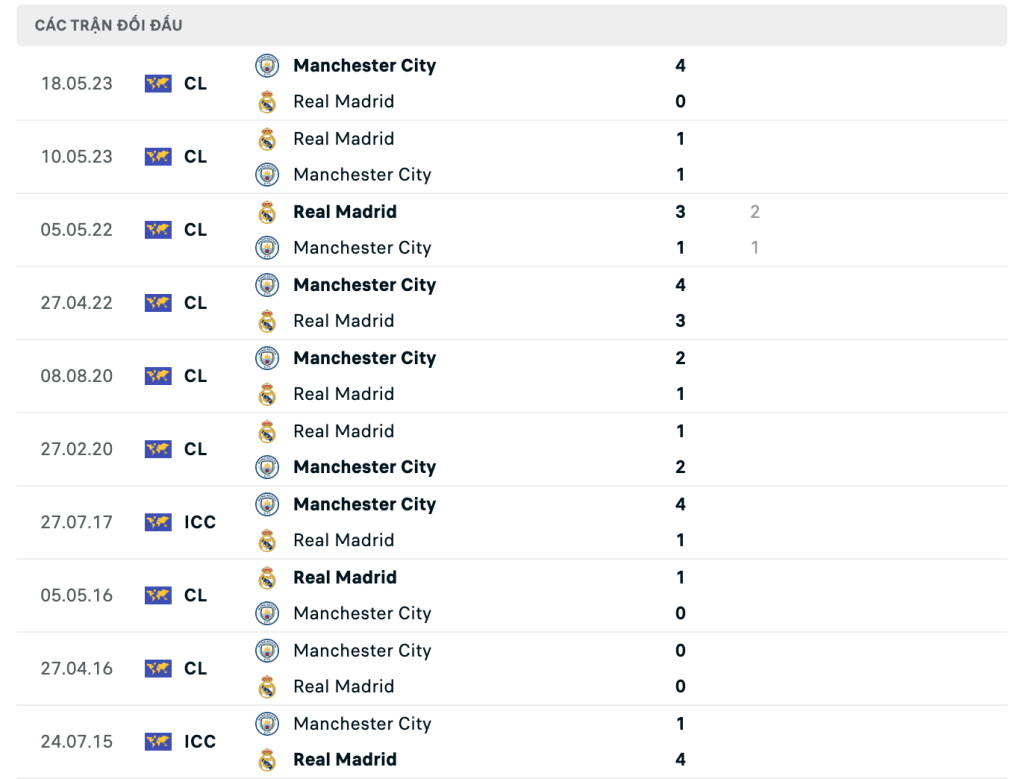Image resolution: width=1024 pixels, height=779 pixels.
Task: Click Real Madrid's score 3 in 05.05.22 match
Action: (680, 212)
